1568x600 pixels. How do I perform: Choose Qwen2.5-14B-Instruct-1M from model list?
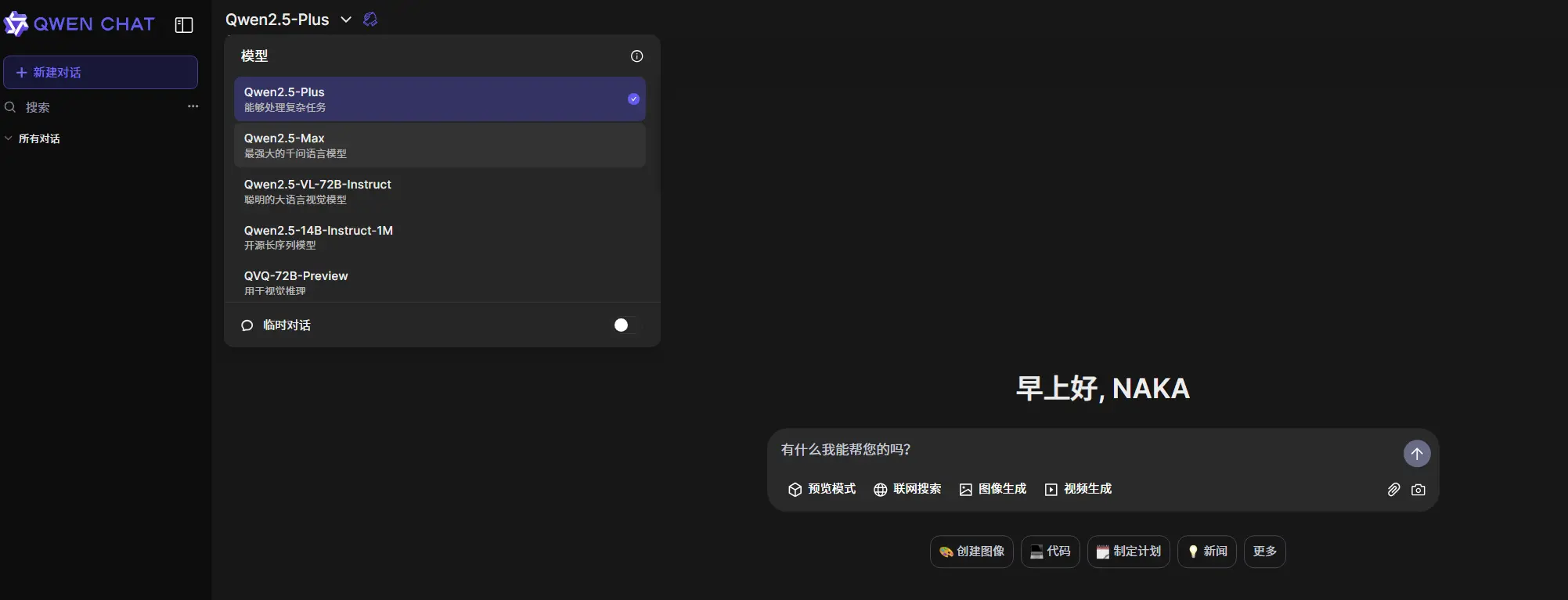tap(439, 237)
